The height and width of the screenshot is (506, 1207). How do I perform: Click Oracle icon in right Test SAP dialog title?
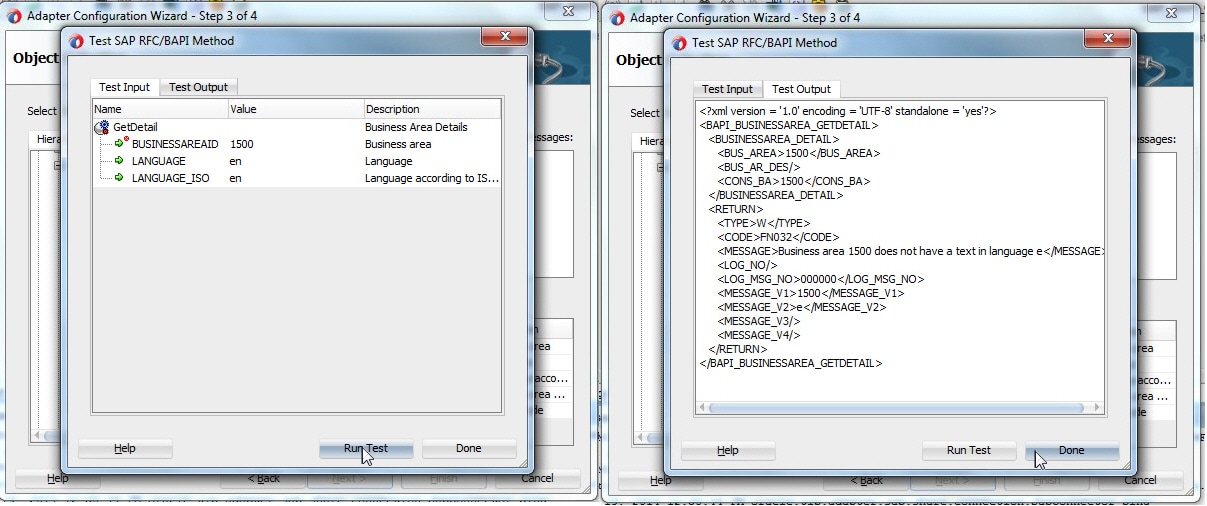681,43
